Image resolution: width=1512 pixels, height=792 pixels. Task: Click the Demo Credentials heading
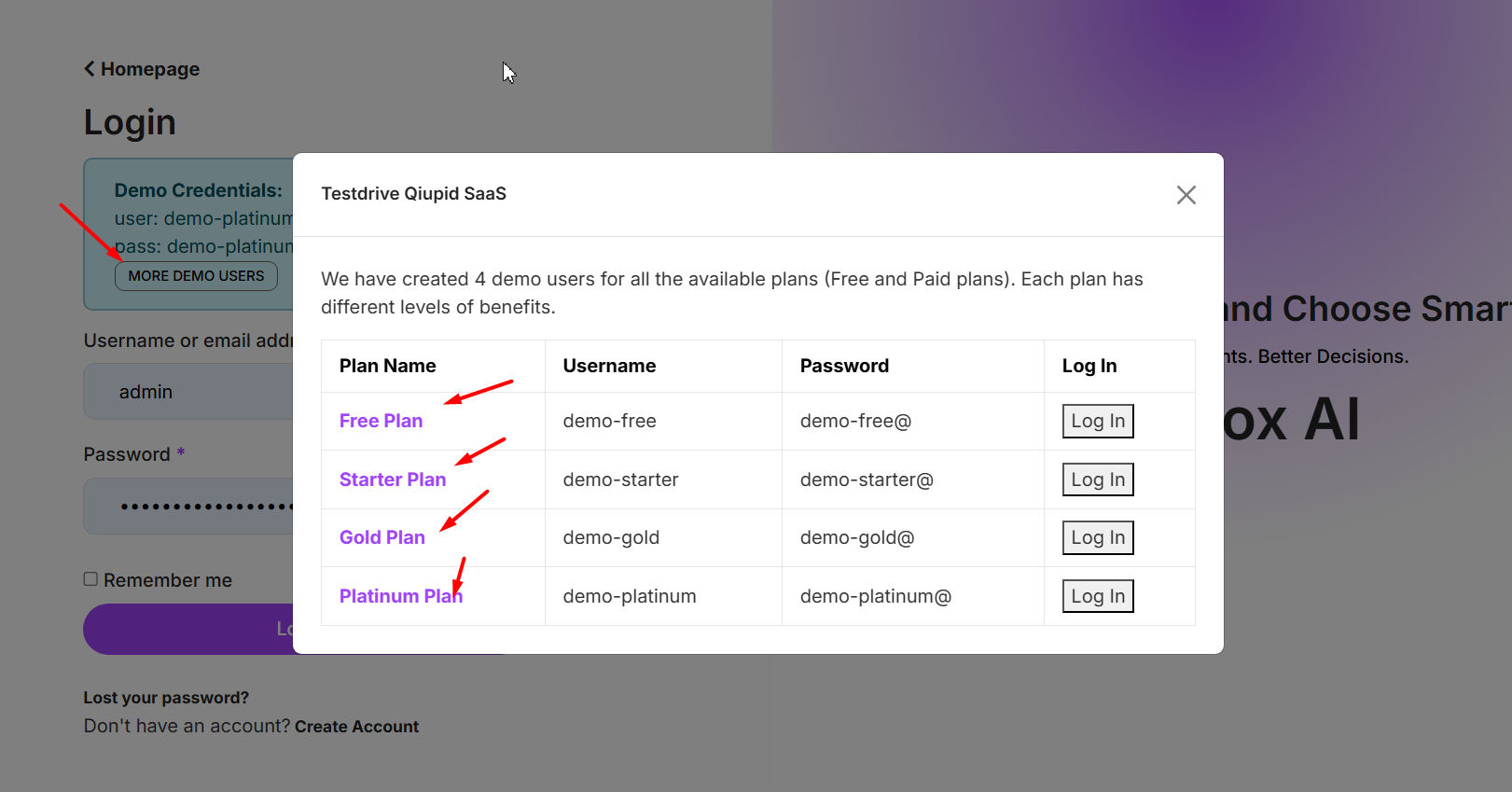point(198,190)
